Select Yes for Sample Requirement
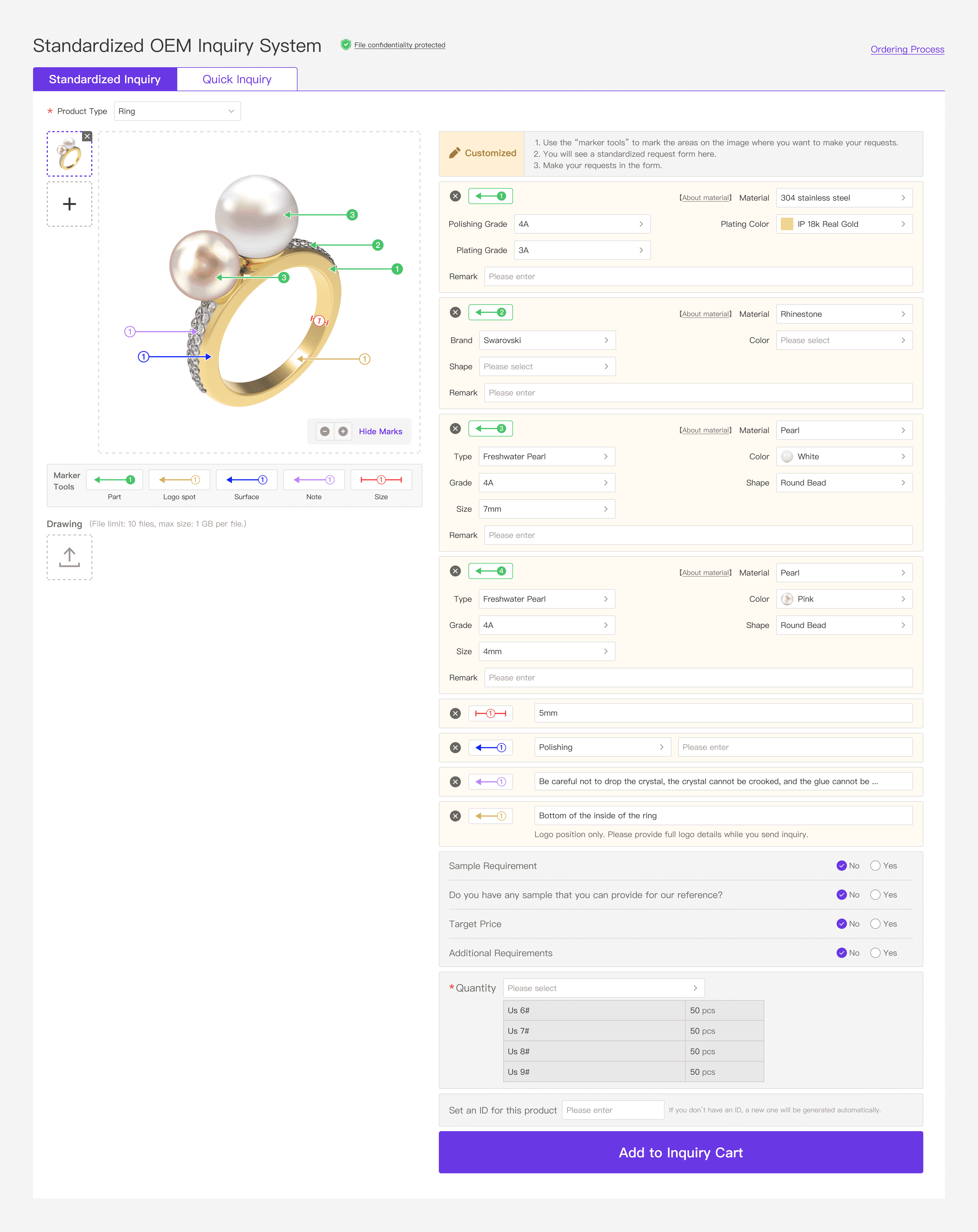 pos(875,866)
